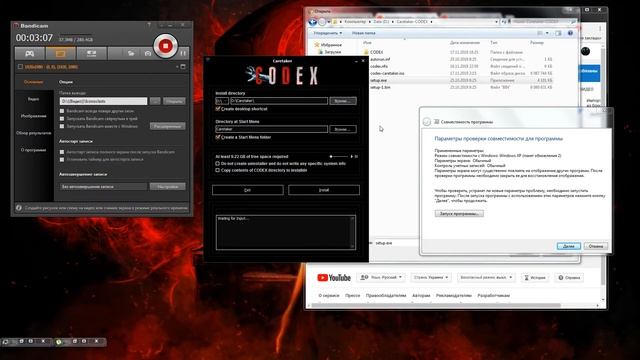Open Упорядочить menu in Explorer

point(328,33)
